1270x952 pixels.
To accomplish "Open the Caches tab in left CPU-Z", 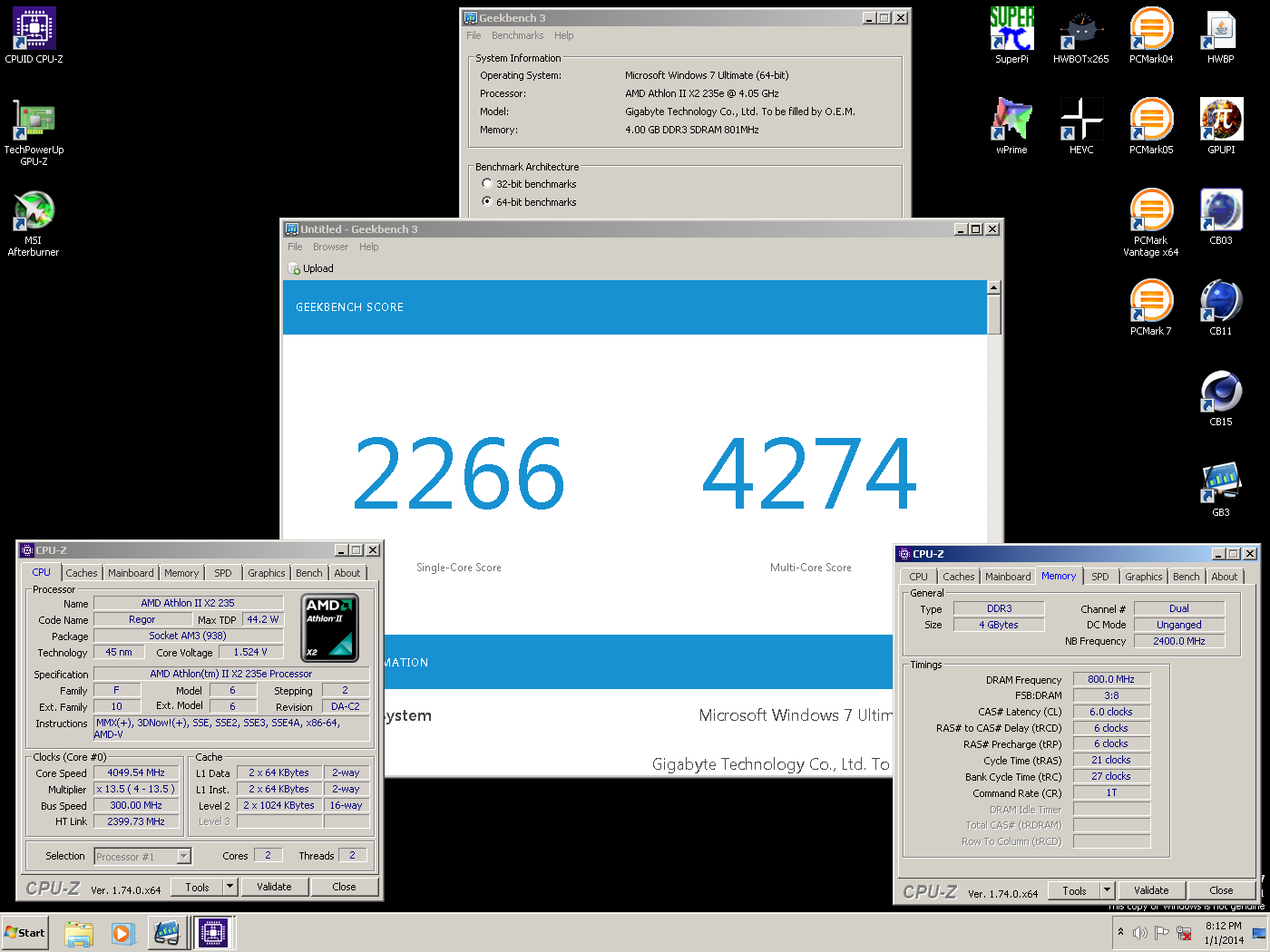I will 81,573.
